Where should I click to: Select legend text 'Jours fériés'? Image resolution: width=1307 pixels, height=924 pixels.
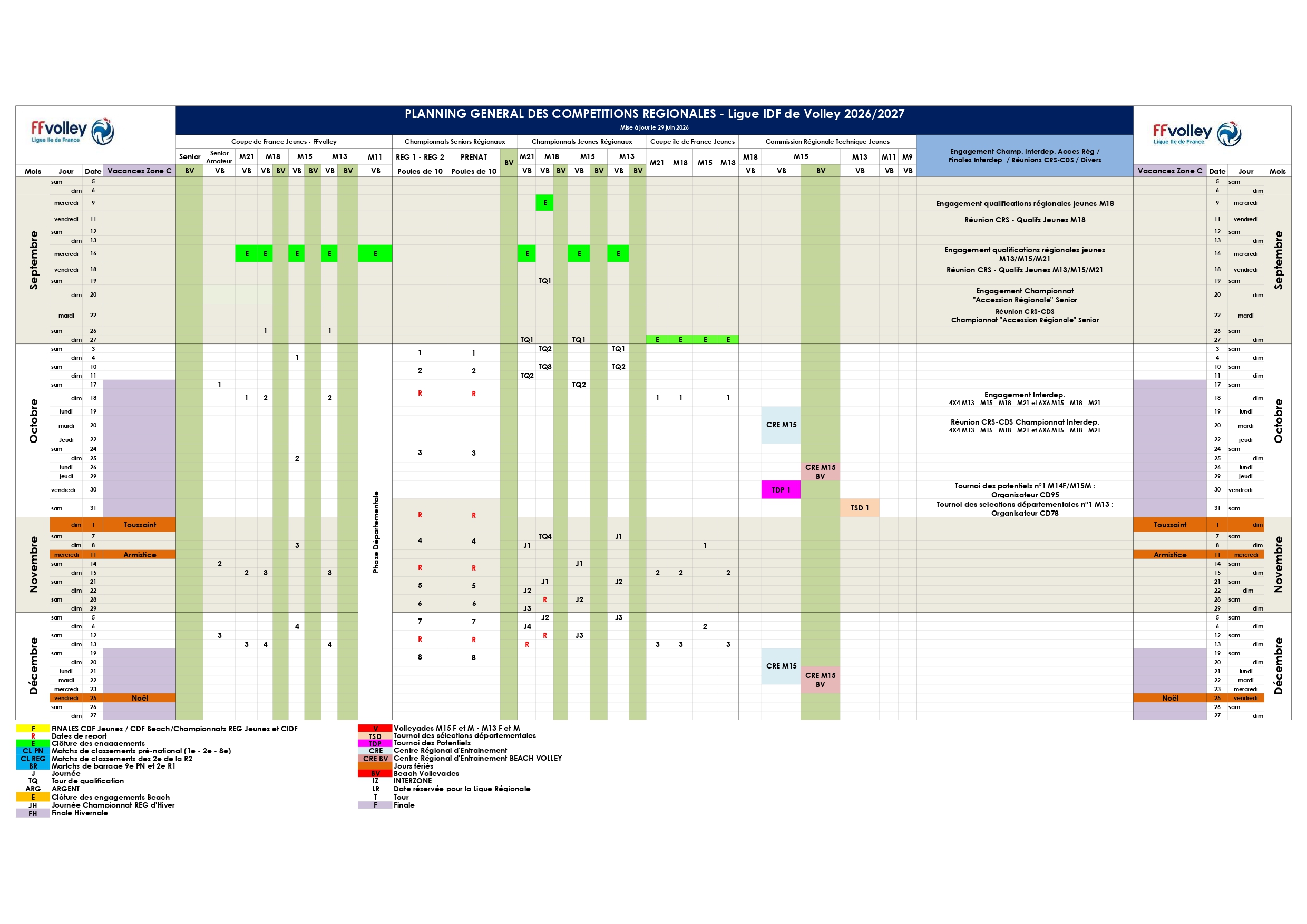[x=413, y=766]
